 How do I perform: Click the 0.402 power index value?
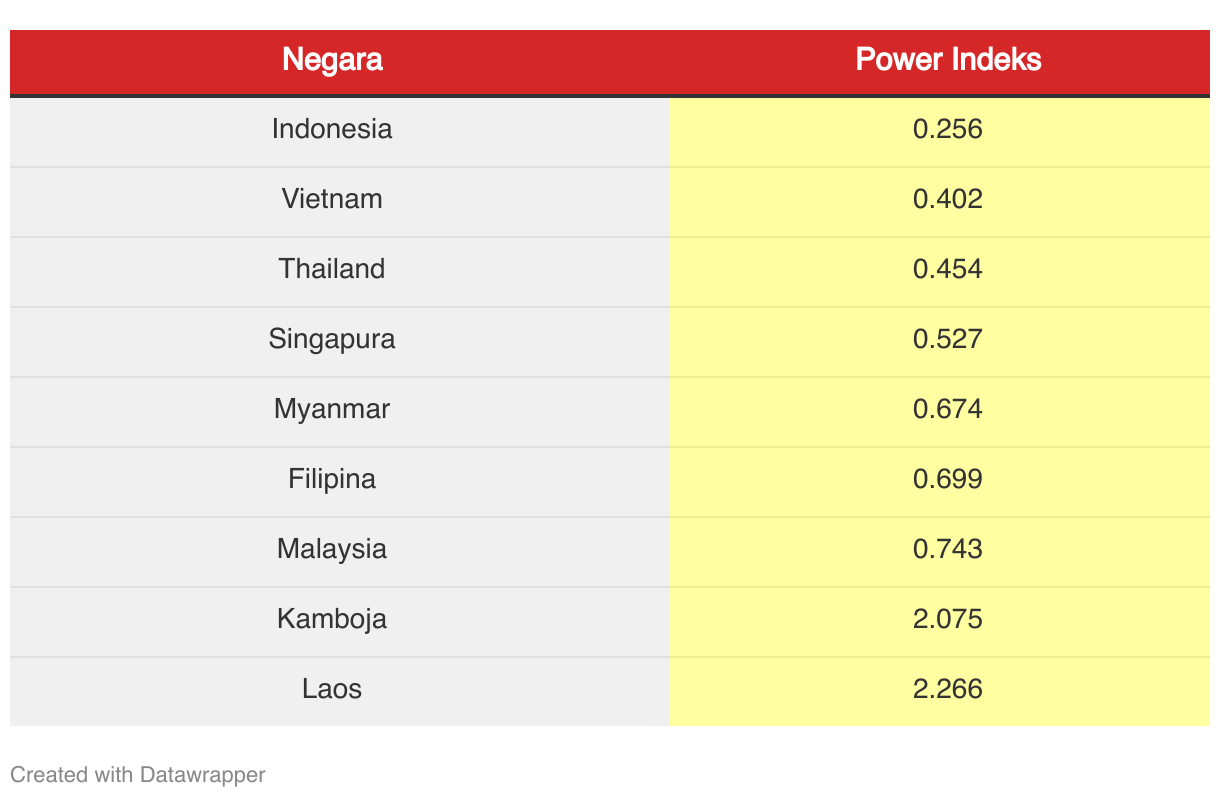tap(948, 199)
